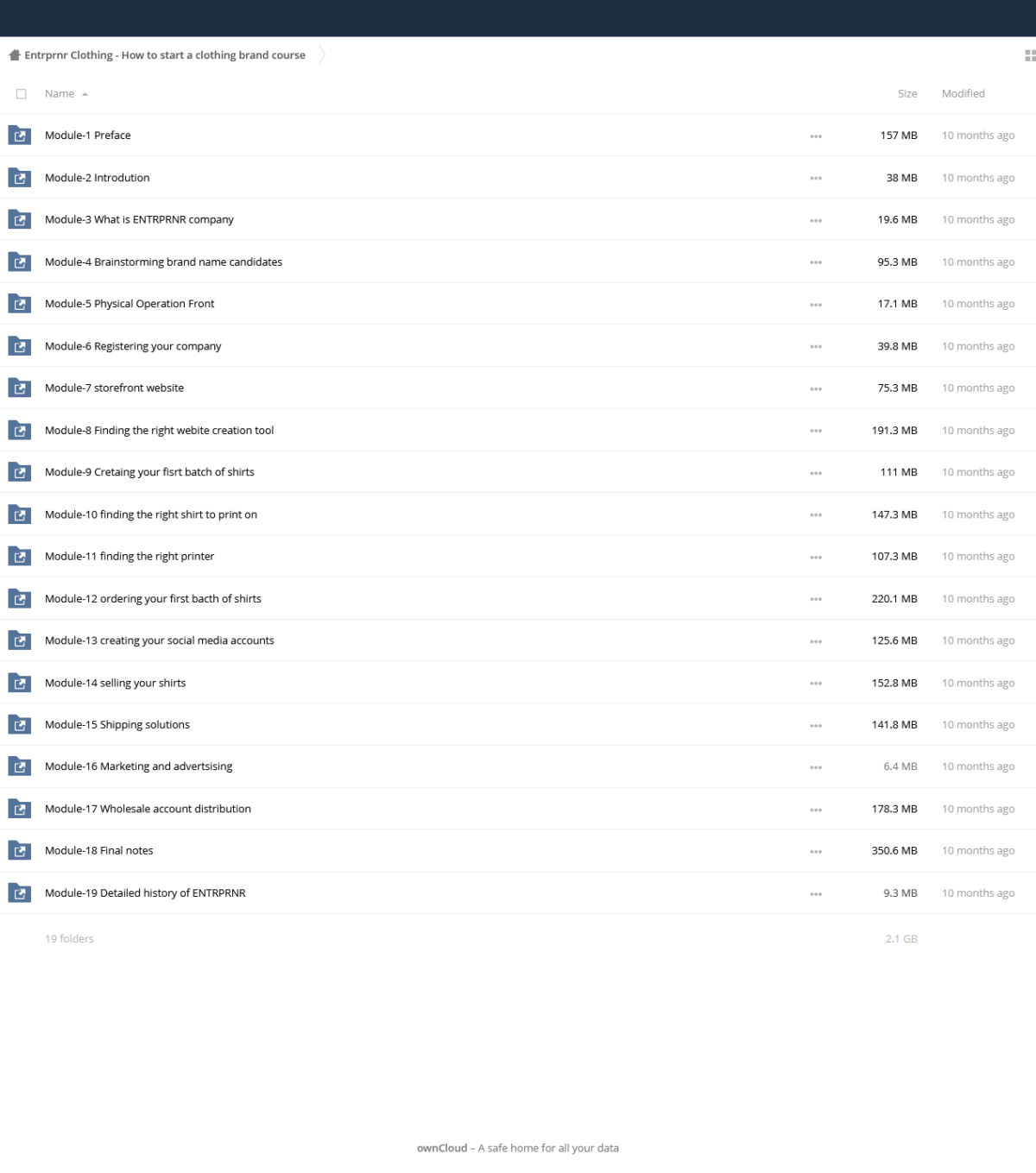1036x1173 pixels.
Task: Open Module-4 Brainstorming brand name candidates folder
Action: 163,262
